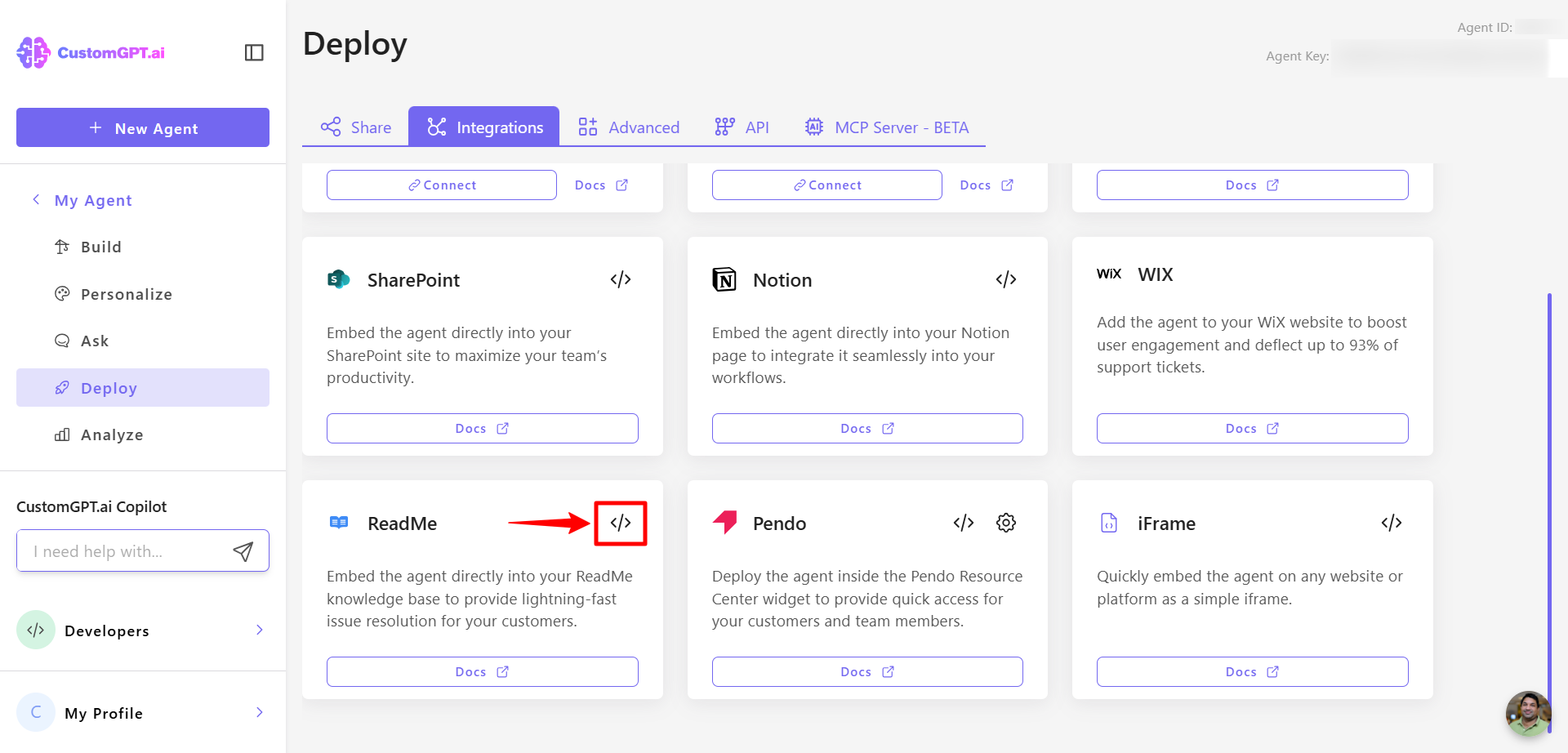Click the Developers code icon

(36, 630)
